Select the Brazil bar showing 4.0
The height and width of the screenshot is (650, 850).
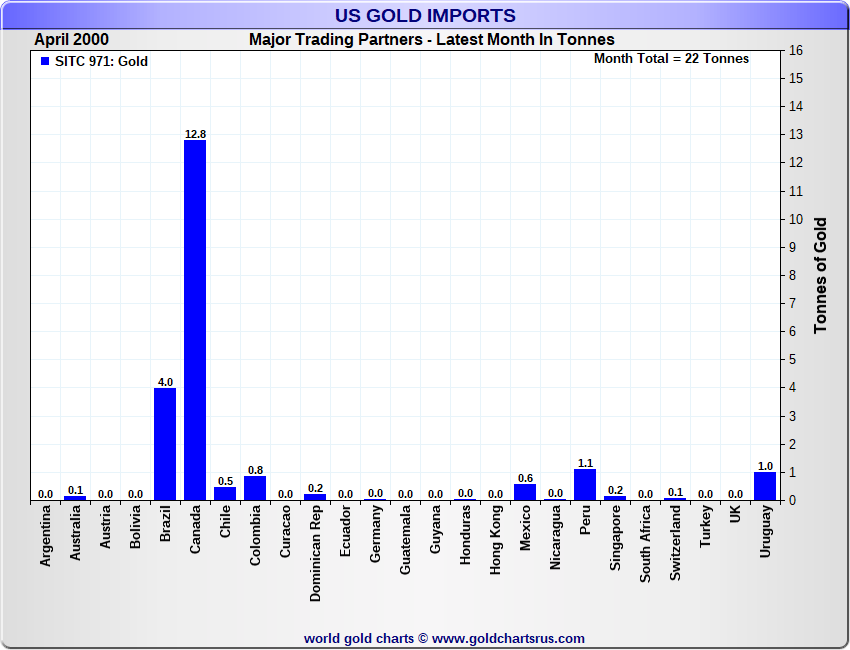pos(165,444)
